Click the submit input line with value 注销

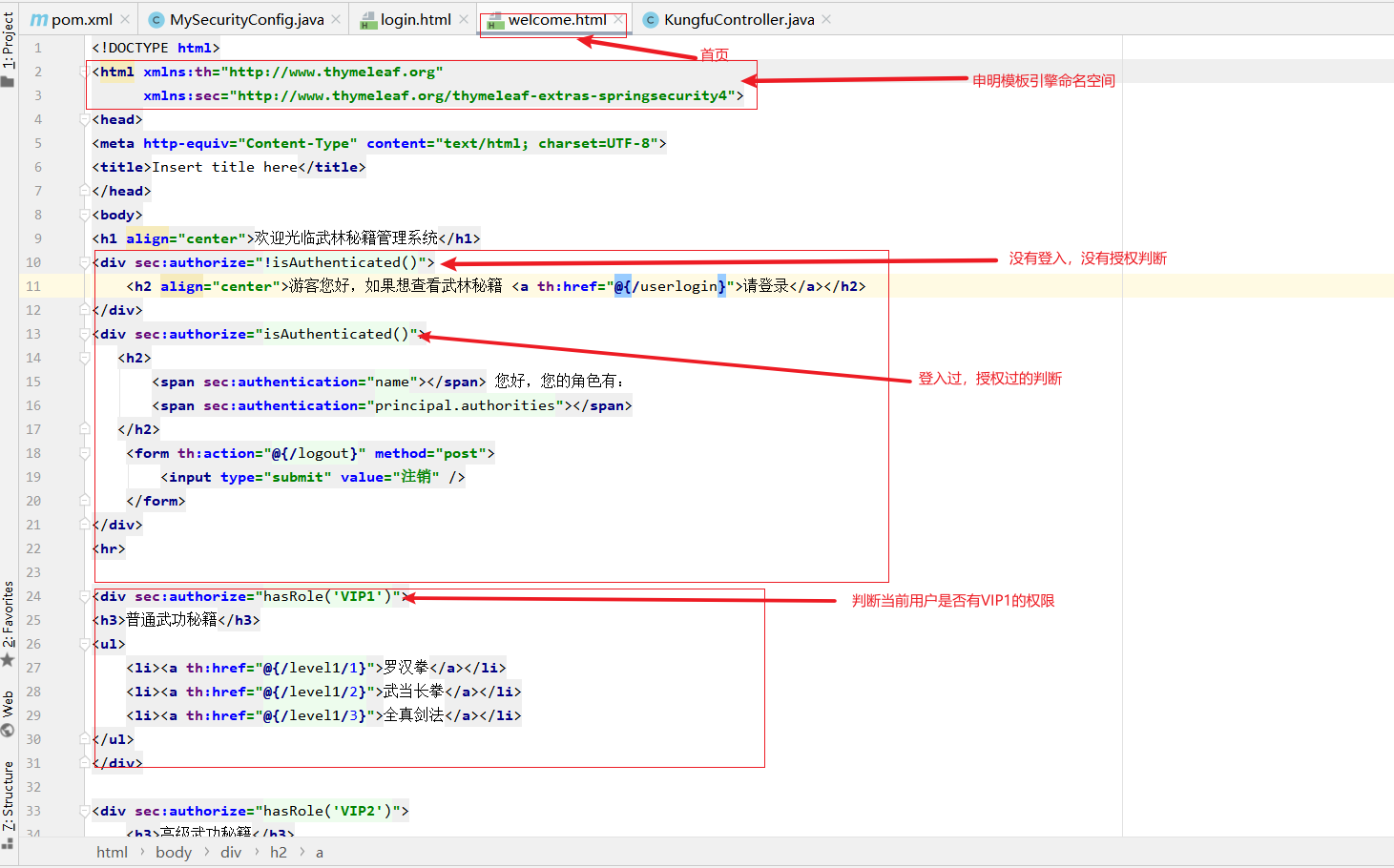[x=313, y=477]
